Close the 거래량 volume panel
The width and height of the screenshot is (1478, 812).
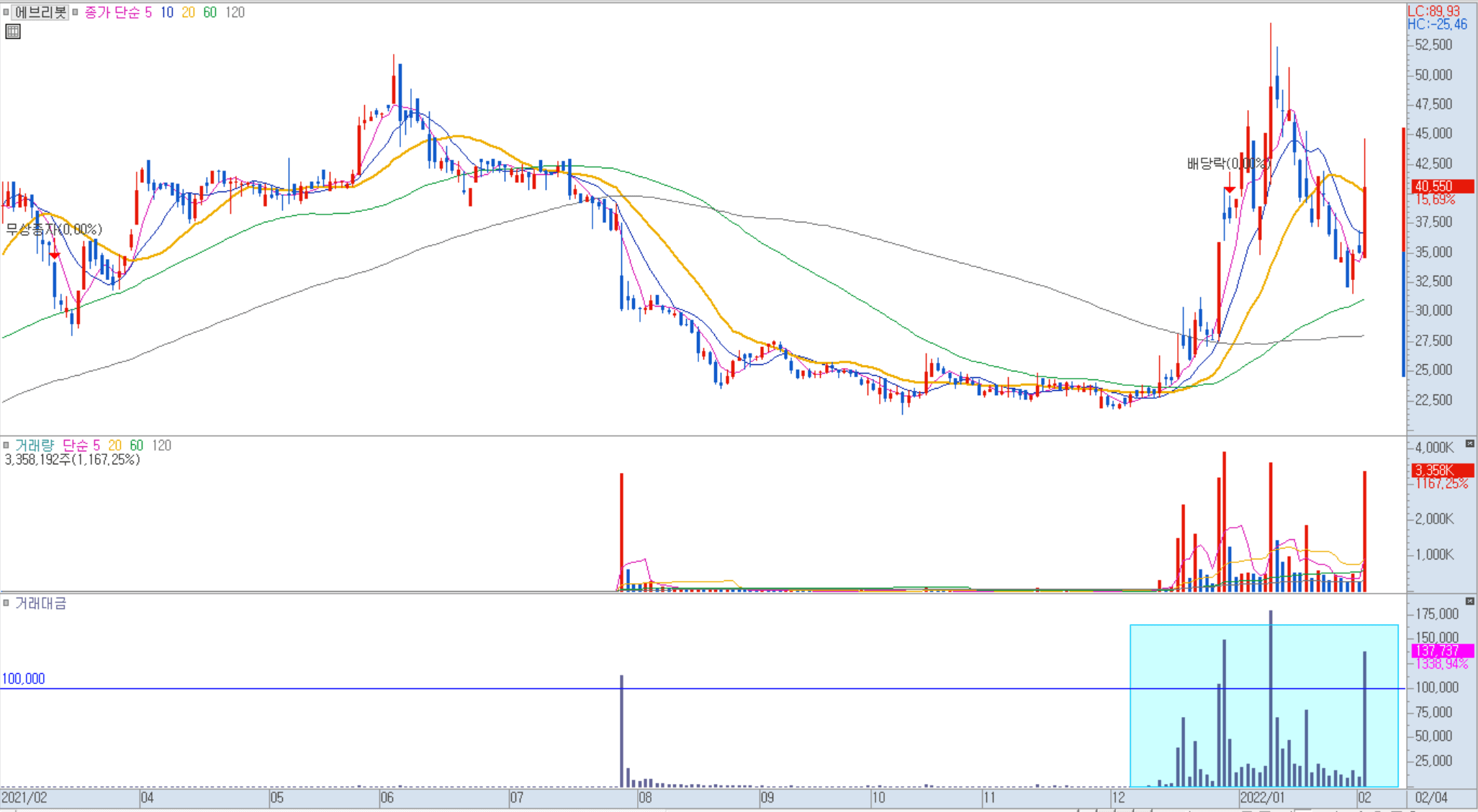pyautogui.click(x=1469, y=443)
